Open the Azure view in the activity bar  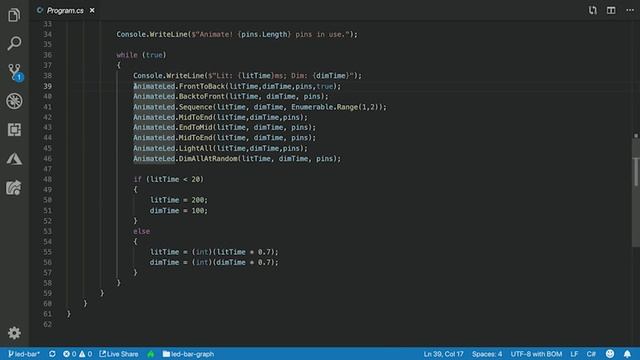tap(14, 159)
